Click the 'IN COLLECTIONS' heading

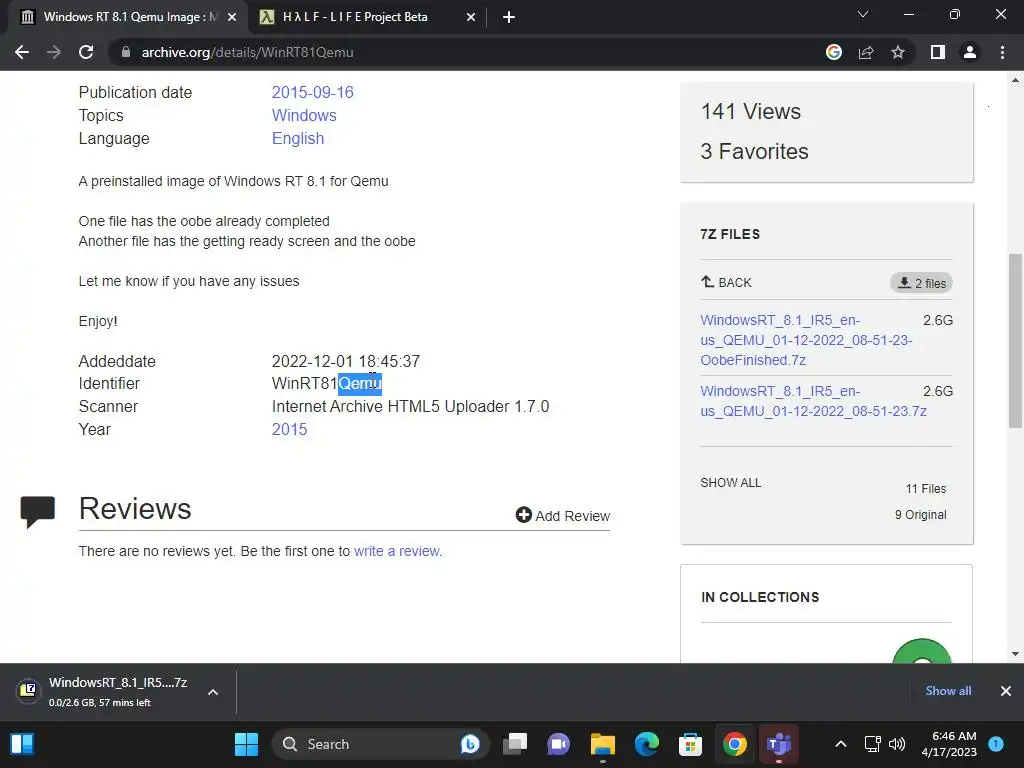click(x=760, y=597)
